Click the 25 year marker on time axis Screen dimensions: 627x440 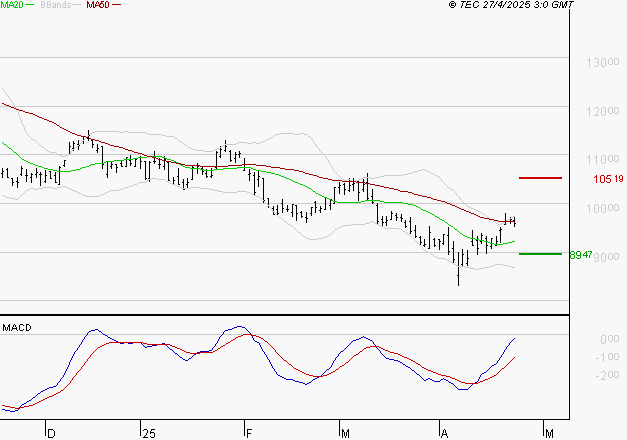click(x=148, y=433)
